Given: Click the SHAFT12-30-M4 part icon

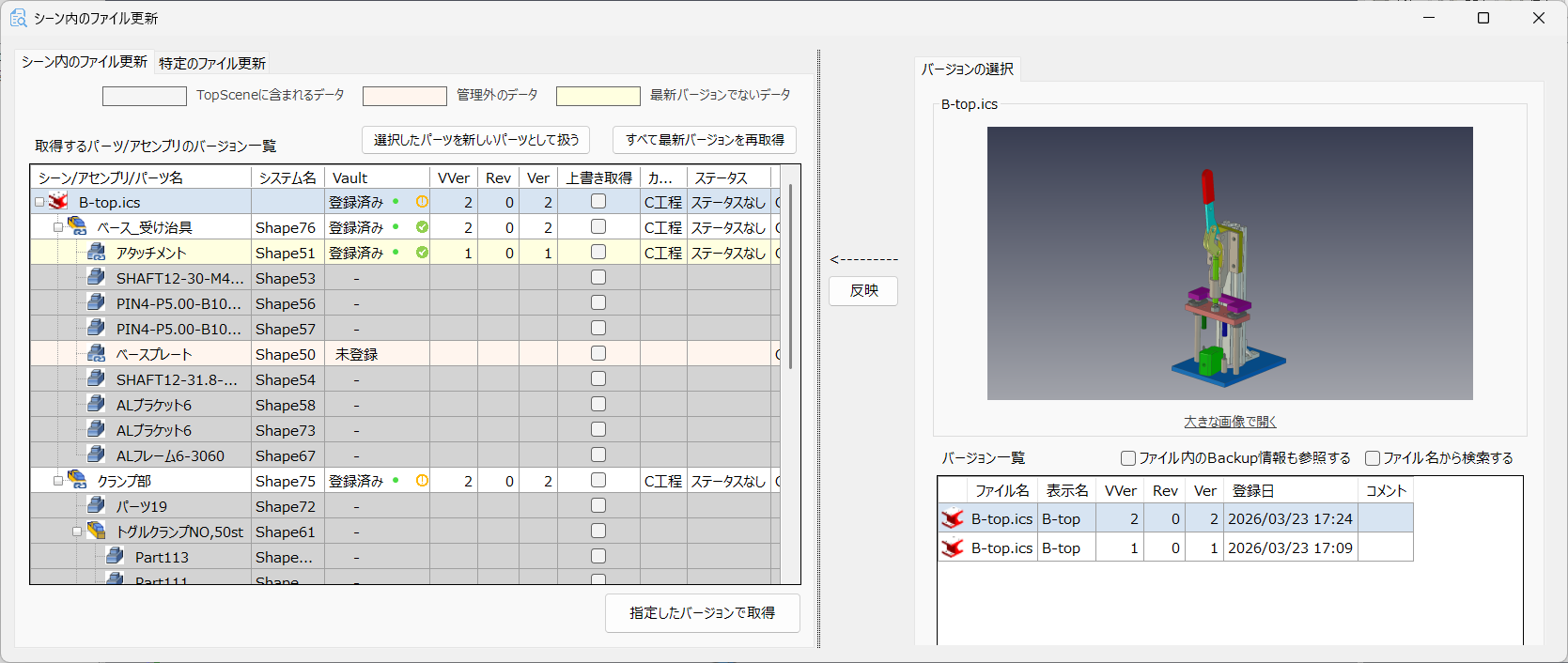Looking at the screenshot, I should point(96,277).
